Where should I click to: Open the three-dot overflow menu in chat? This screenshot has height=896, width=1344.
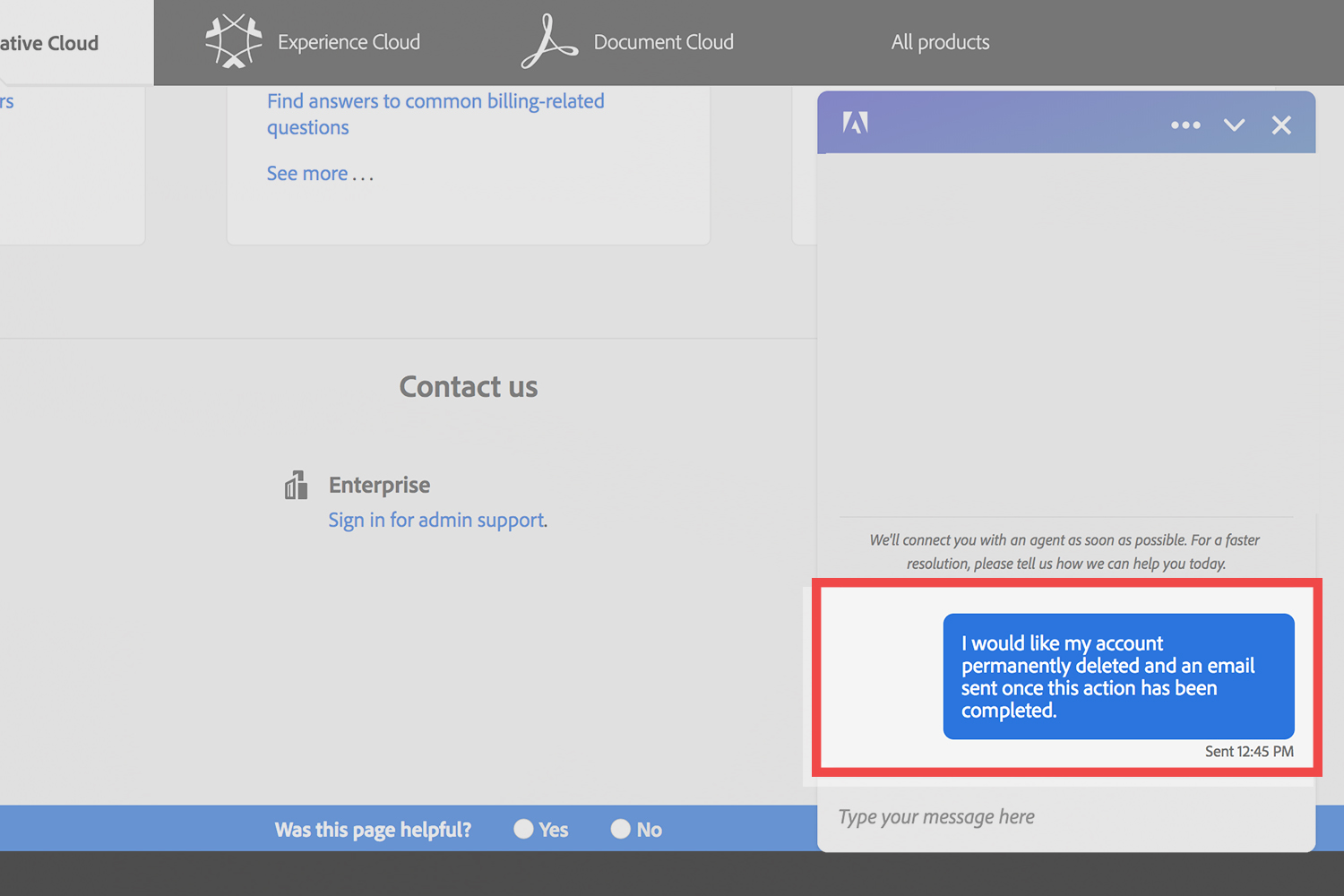(x=1185, y=125)
